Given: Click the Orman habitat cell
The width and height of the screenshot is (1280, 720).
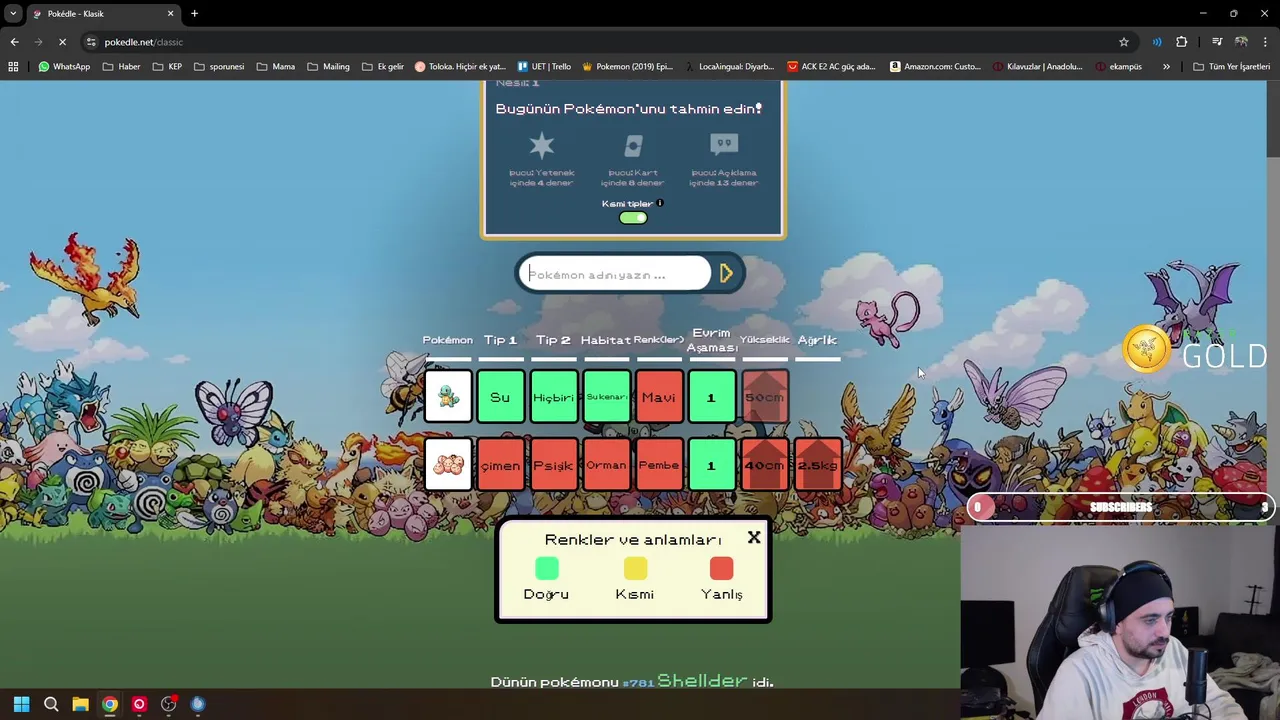Looking at the screenshot, I should pyautogui.click(x=606, y=465).
